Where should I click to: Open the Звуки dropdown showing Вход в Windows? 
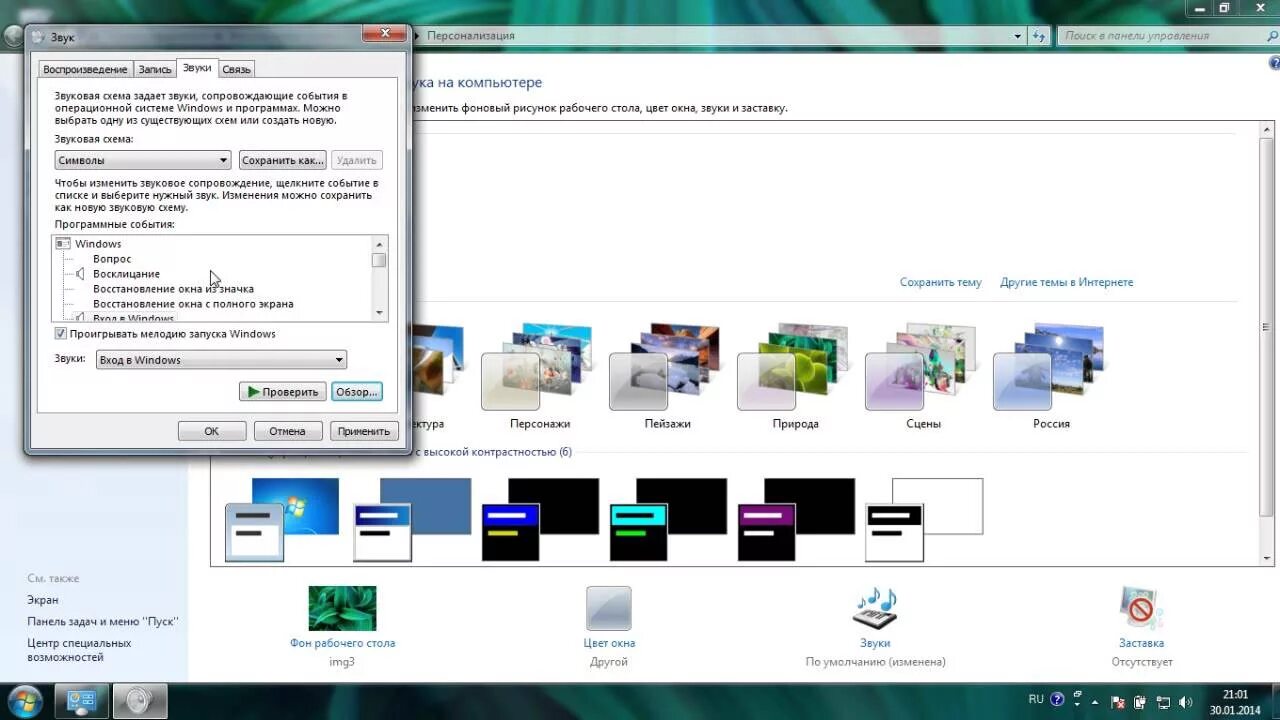221,360
